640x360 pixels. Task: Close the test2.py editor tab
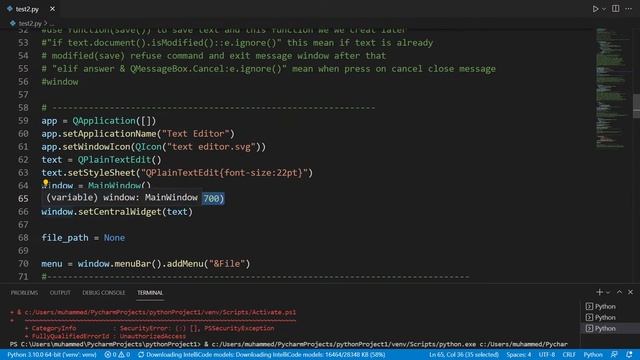point(52,9)
